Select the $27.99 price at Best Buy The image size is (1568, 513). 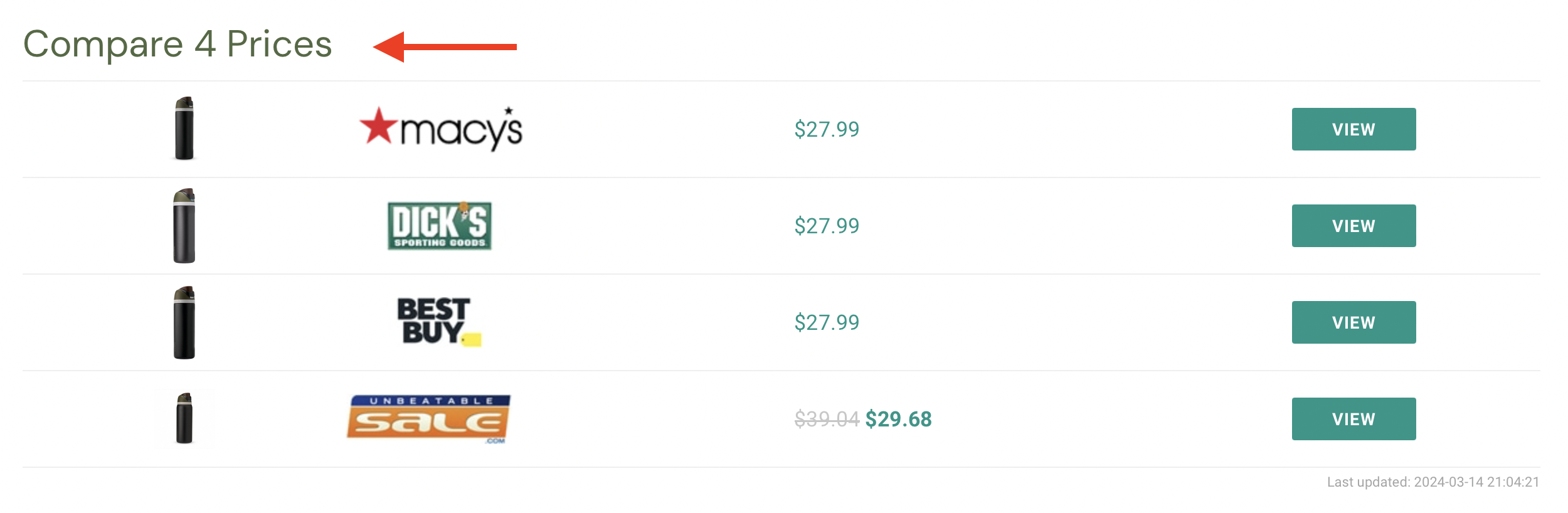click(827, 322)
